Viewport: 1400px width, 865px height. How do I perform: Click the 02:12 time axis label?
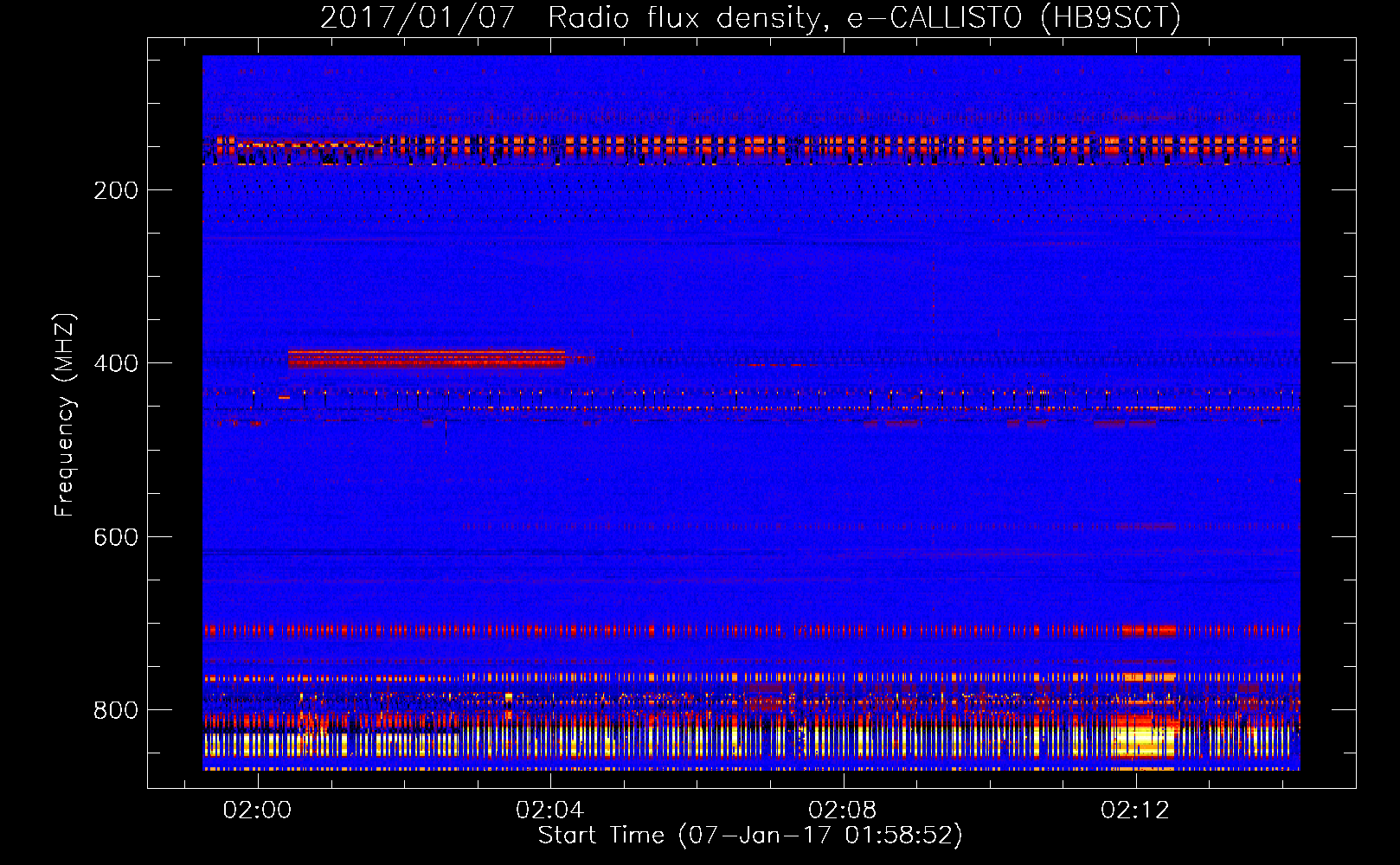click(x=1134, y=810)
